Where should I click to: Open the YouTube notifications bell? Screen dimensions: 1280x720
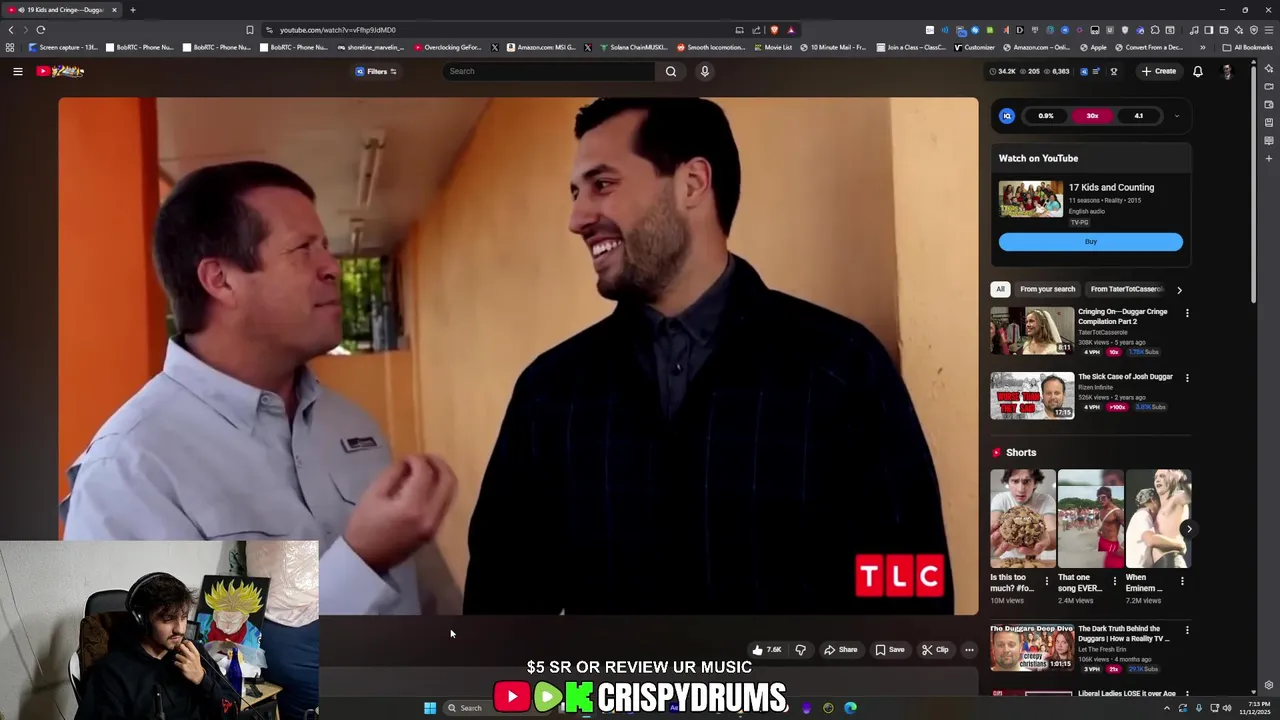tap(1197, 71)
